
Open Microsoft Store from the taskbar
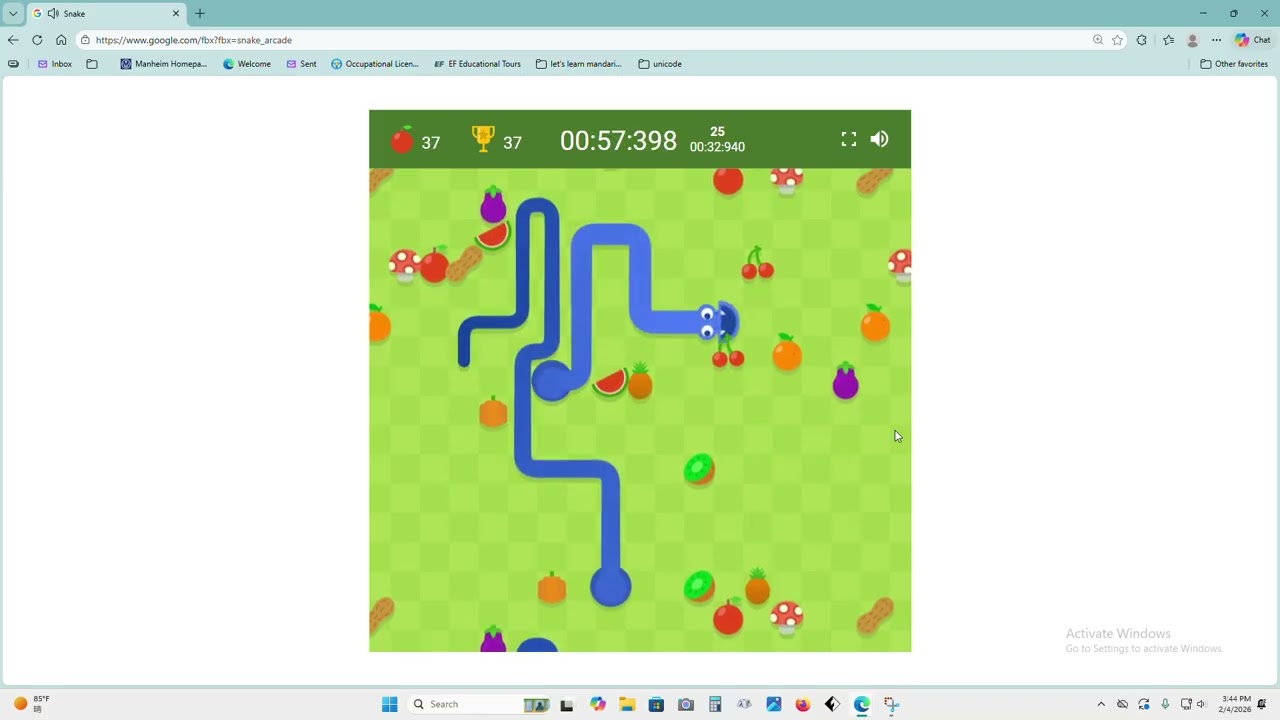pyautogui.click(x=656, y=704)
